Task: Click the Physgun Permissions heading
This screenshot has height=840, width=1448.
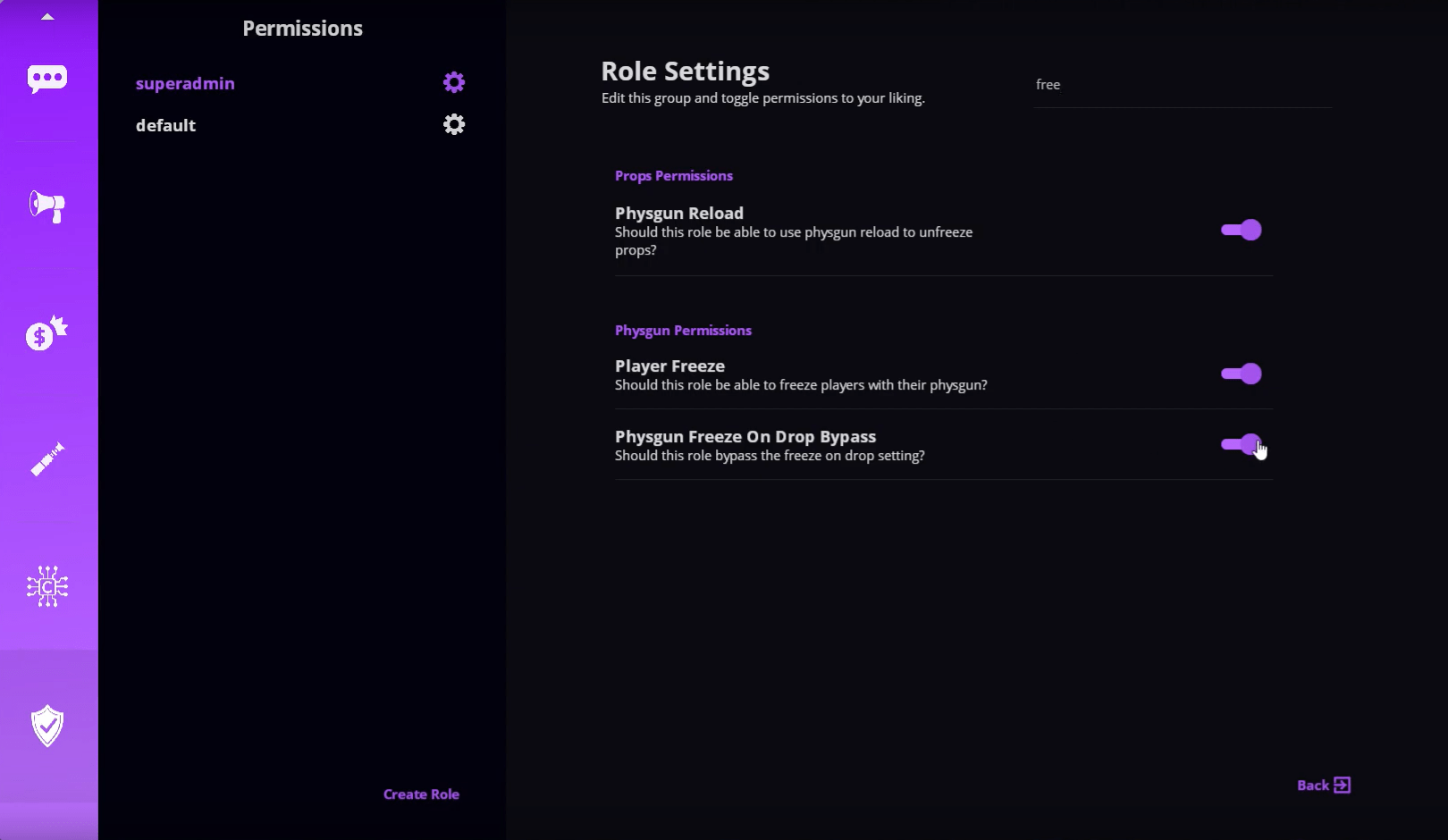Action: tap(683, 331)
